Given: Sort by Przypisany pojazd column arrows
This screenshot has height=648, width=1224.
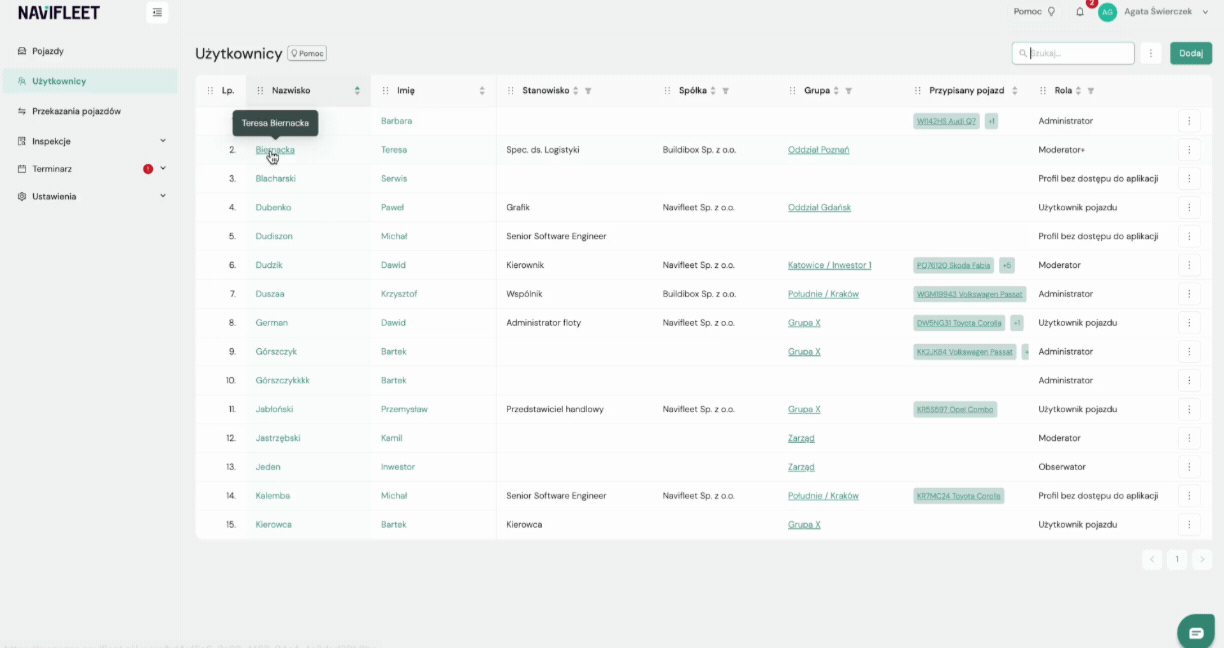Looking at the screenshot, I should click(x=1015, y=91).
